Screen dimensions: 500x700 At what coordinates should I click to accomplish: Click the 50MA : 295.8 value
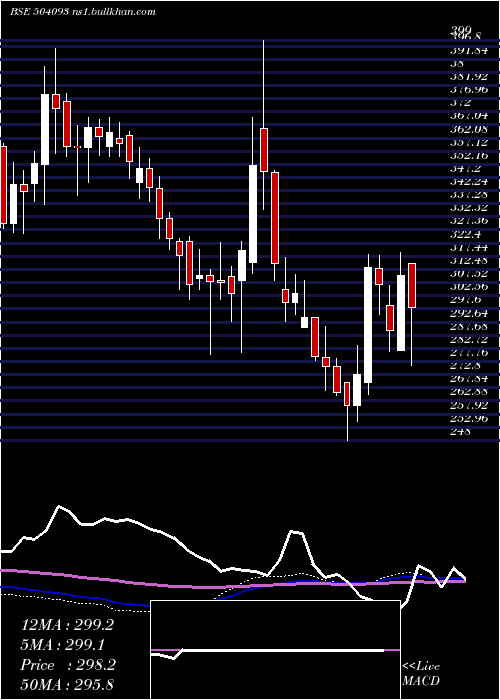point(67,684)
